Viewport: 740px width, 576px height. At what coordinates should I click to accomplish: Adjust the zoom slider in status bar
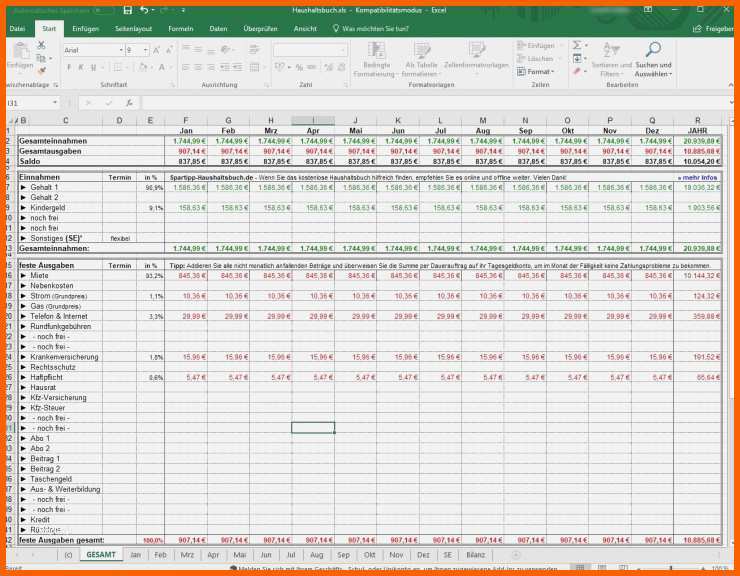(x=670, y=569)
